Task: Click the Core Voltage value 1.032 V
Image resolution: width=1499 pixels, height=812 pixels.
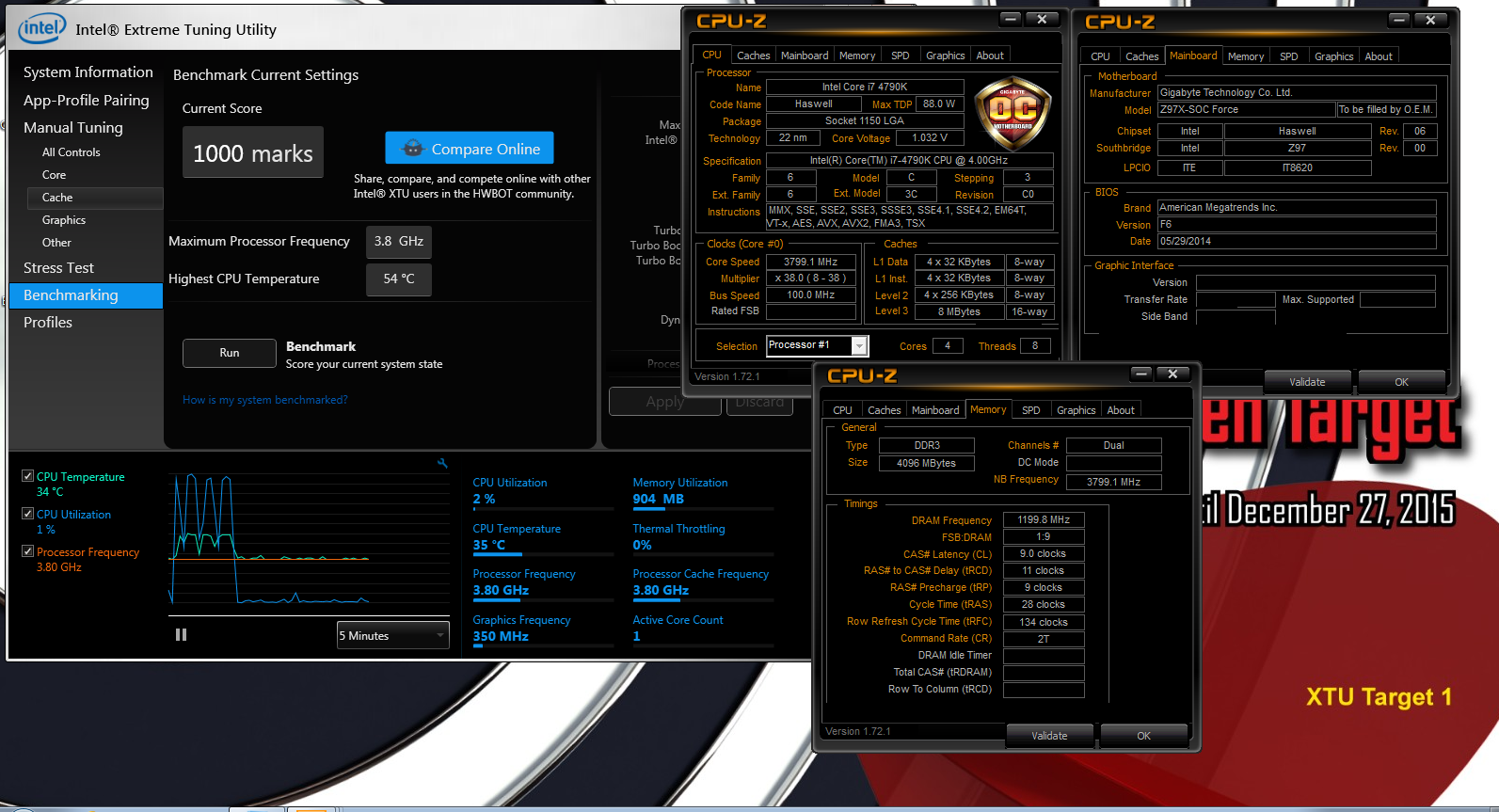Action: pyautogui.click(x=930, y=137)
